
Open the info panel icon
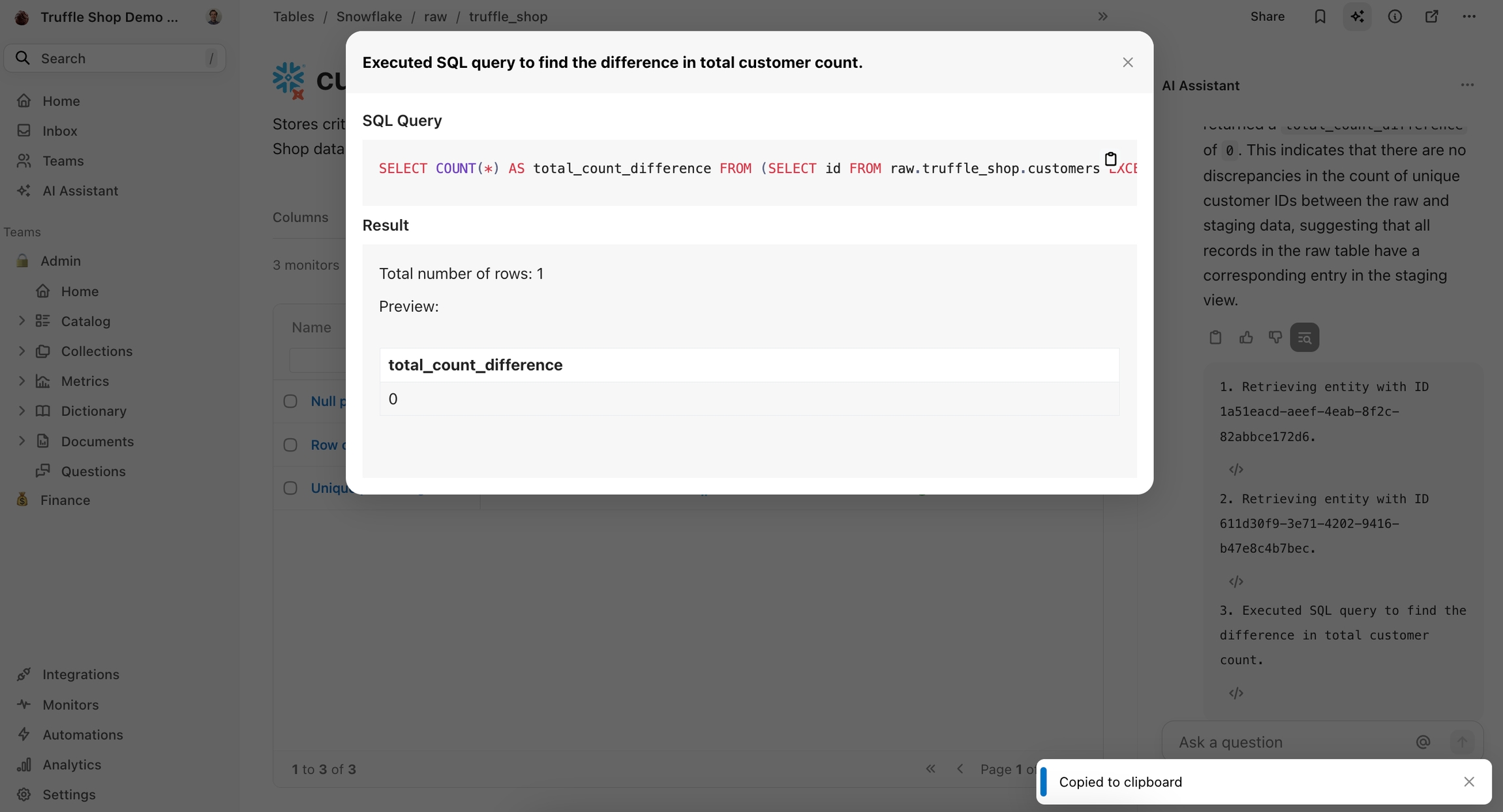pos(1395,17)
